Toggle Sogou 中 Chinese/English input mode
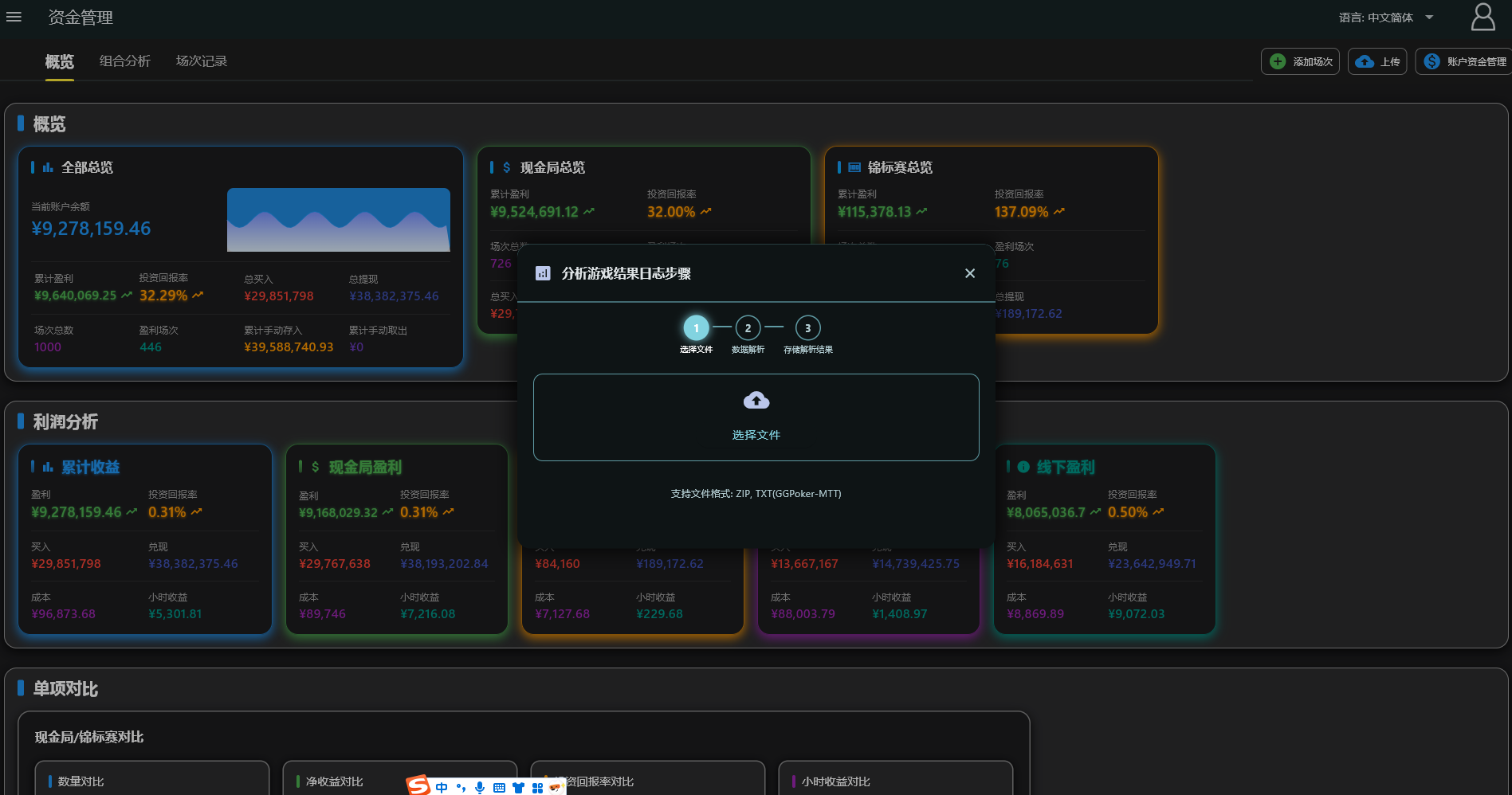The image size is (1512, 795). (x=442, y=788)
